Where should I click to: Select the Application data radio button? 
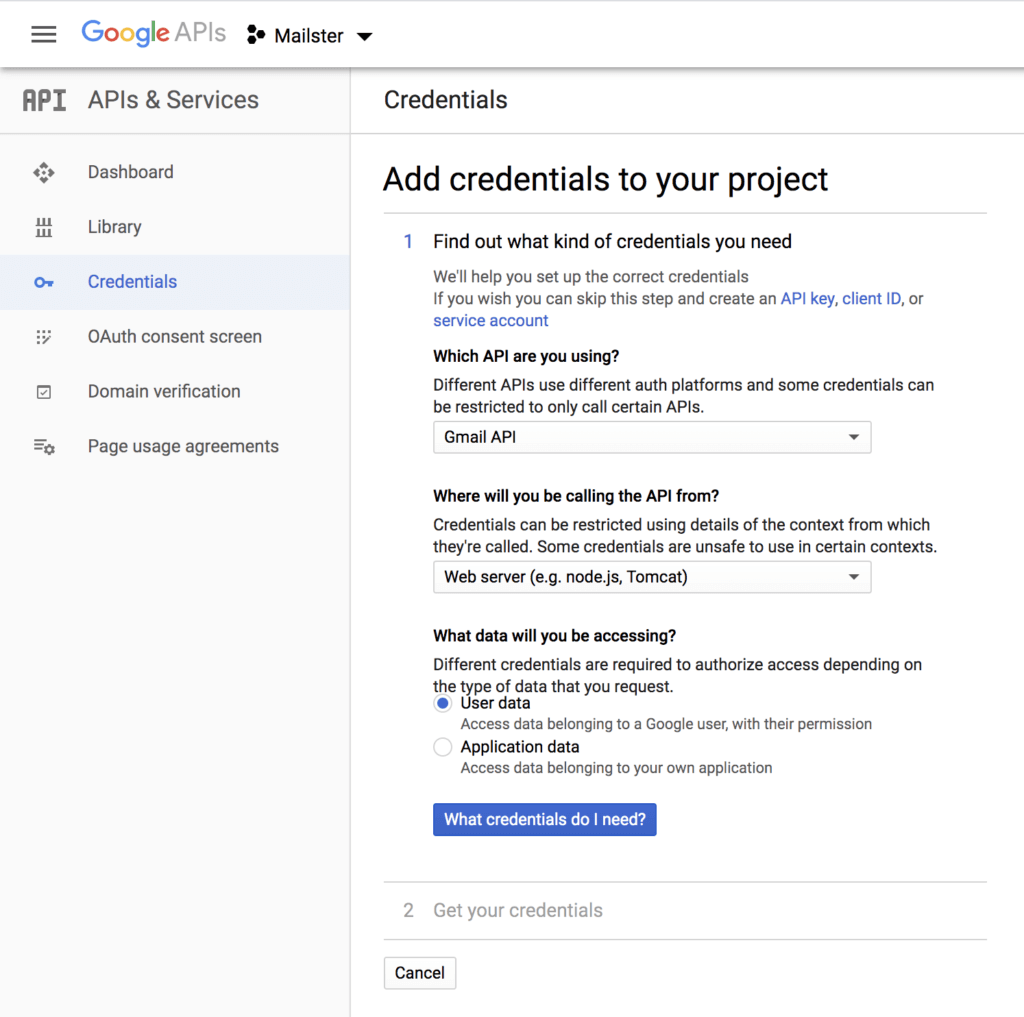pyautogui.click(x=443, y=747)
